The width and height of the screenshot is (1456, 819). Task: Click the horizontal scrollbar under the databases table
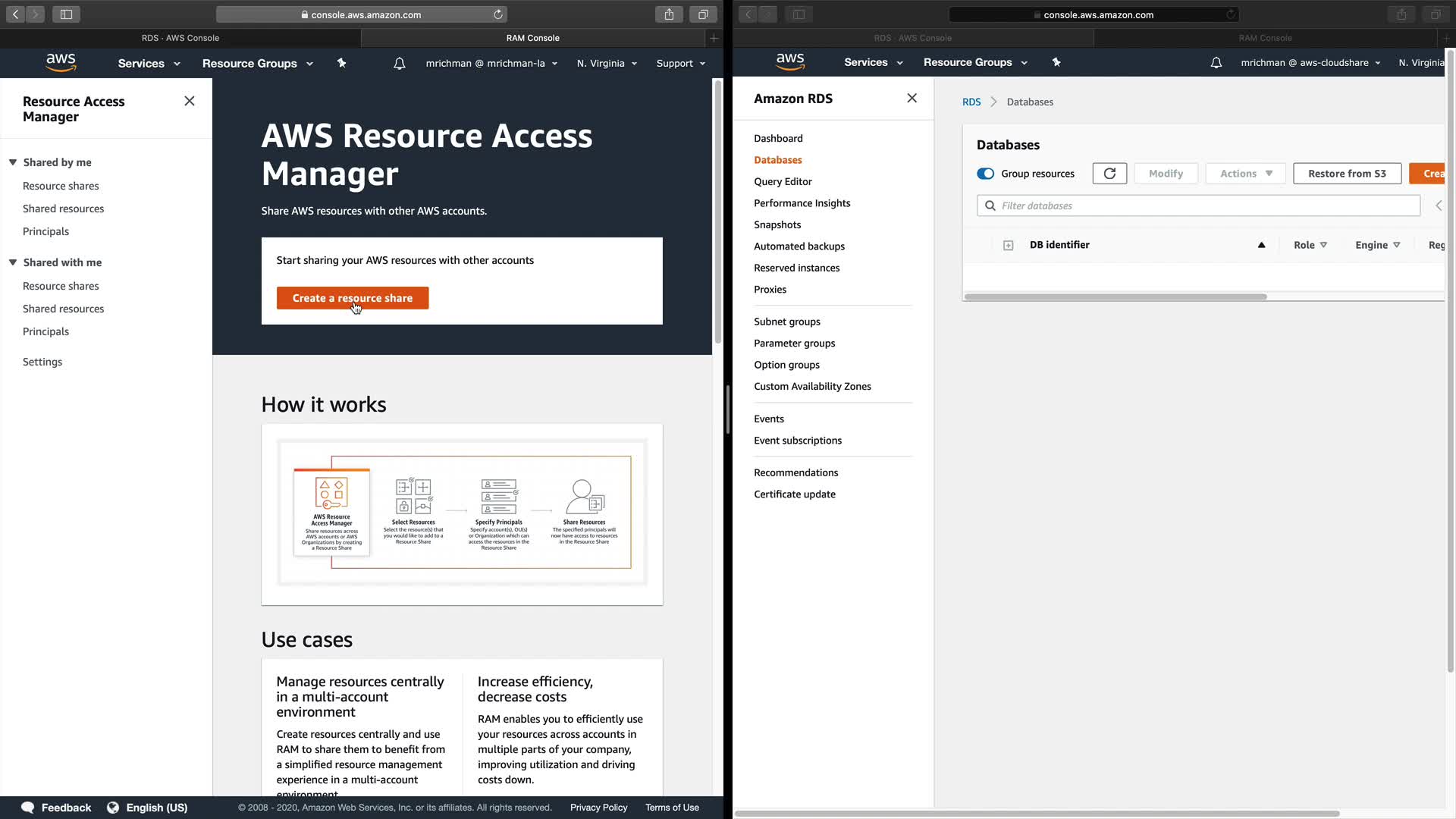point(1115,297)
